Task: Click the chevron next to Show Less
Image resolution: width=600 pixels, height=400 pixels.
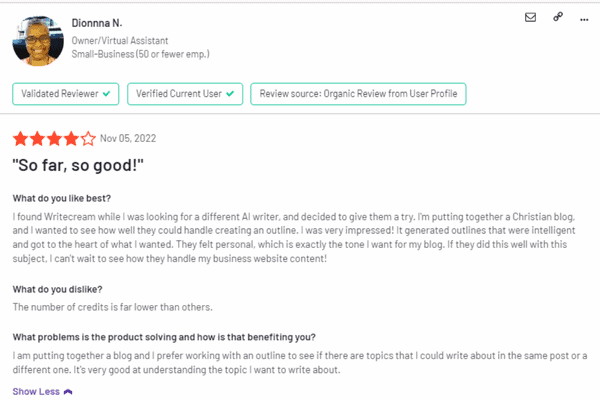Action: 68,392
